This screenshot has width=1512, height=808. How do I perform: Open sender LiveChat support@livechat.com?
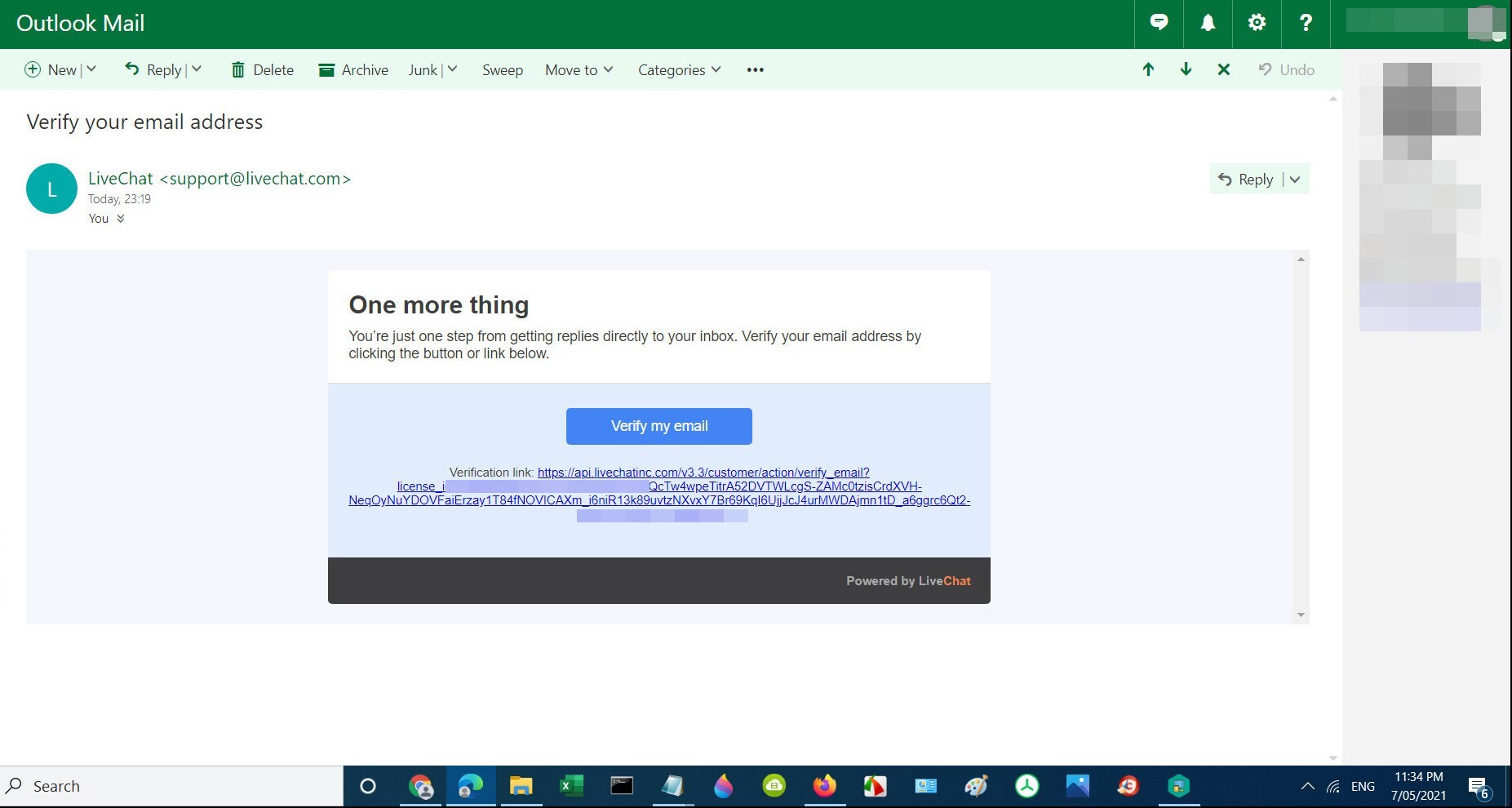pyautogui.click(x=219, y=179)
